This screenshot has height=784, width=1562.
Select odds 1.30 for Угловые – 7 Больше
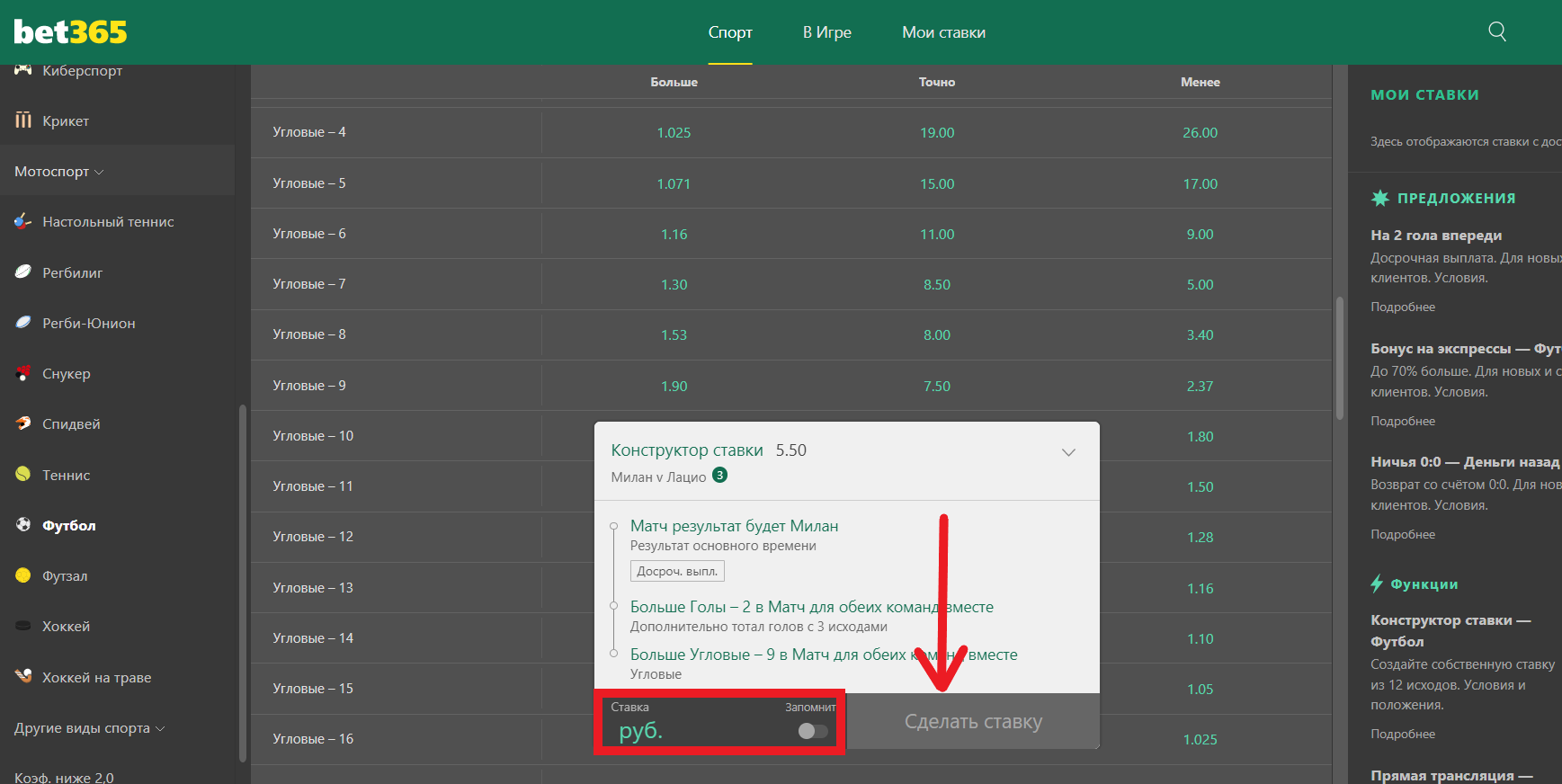coord(674,284)
